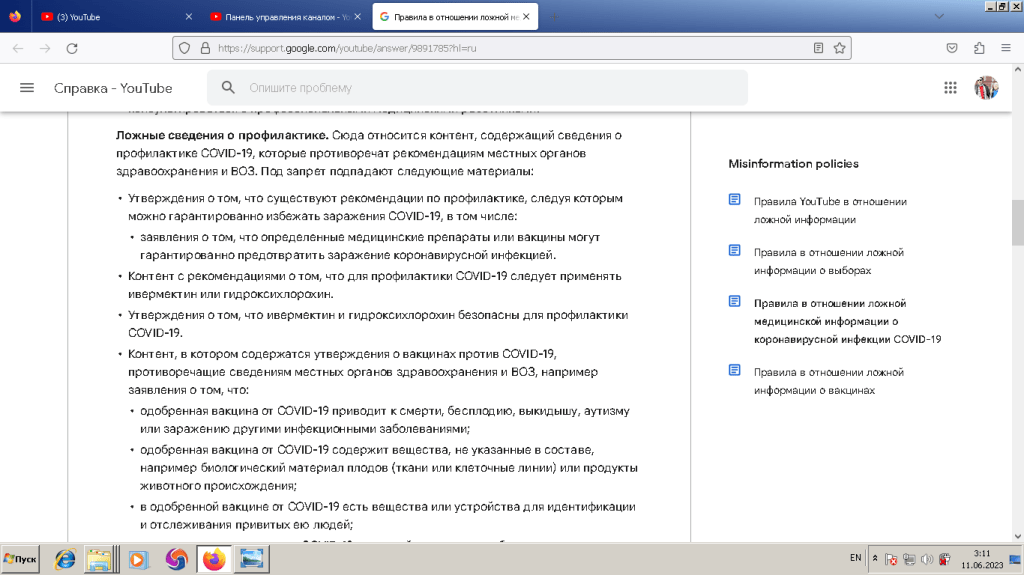This screenshot has width=1024, height=575.
Task: Open the Google account avatar
Action: pos(986,88)
